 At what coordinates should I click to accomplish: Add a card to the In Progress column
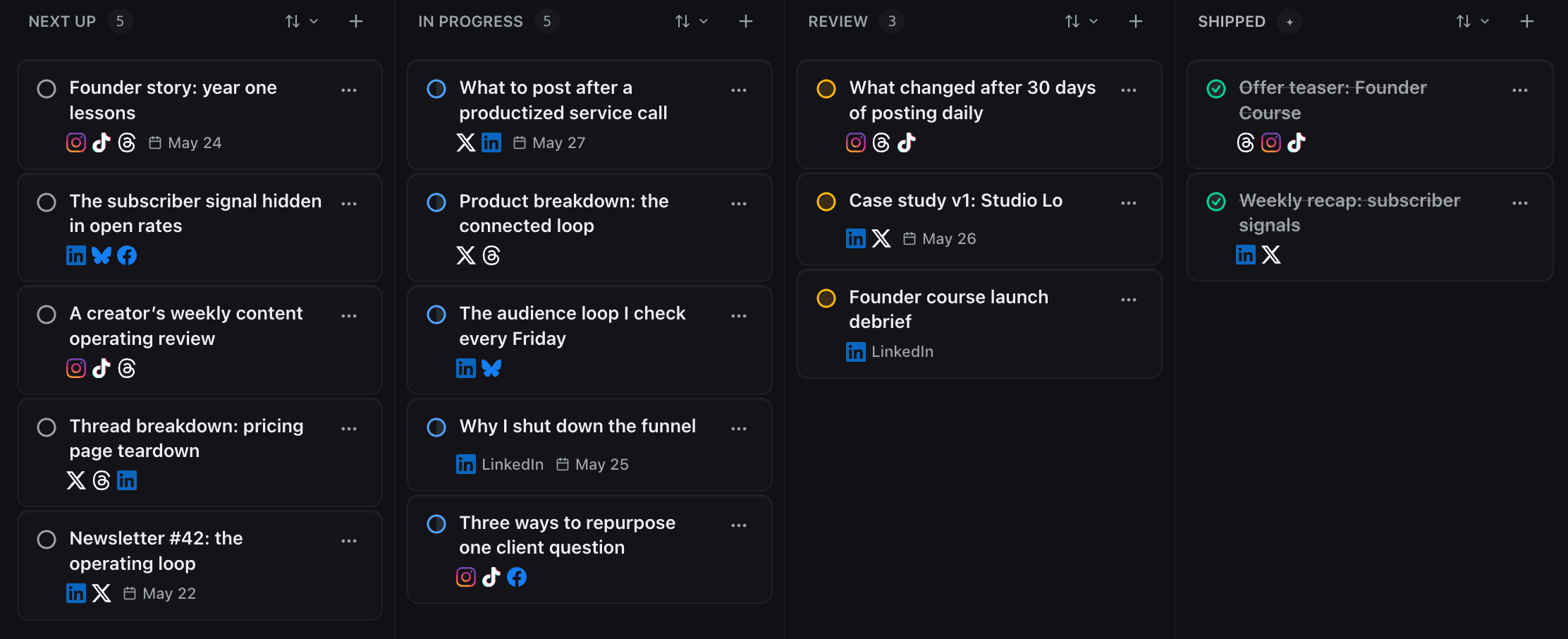point(746,22)
